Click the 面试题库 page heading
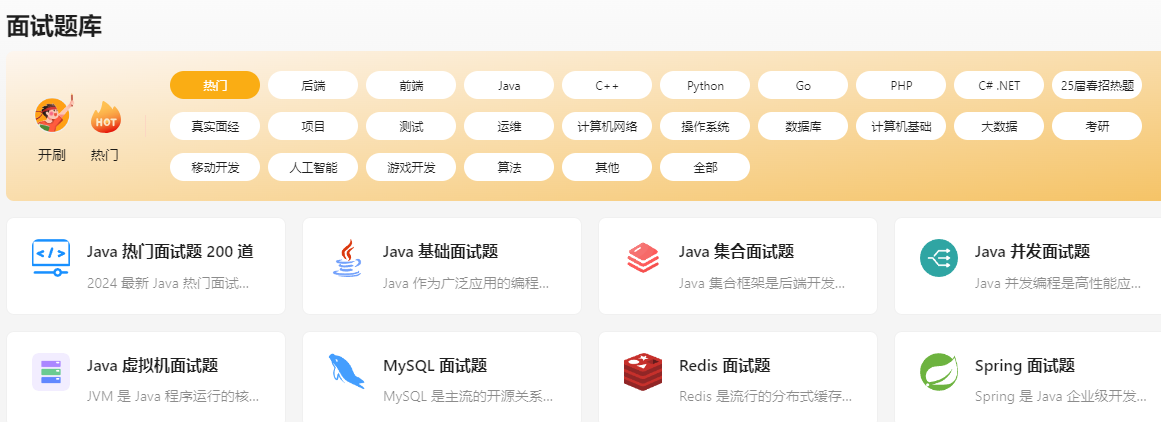This screenshot has width=1161, height=422. pos(54,26)
